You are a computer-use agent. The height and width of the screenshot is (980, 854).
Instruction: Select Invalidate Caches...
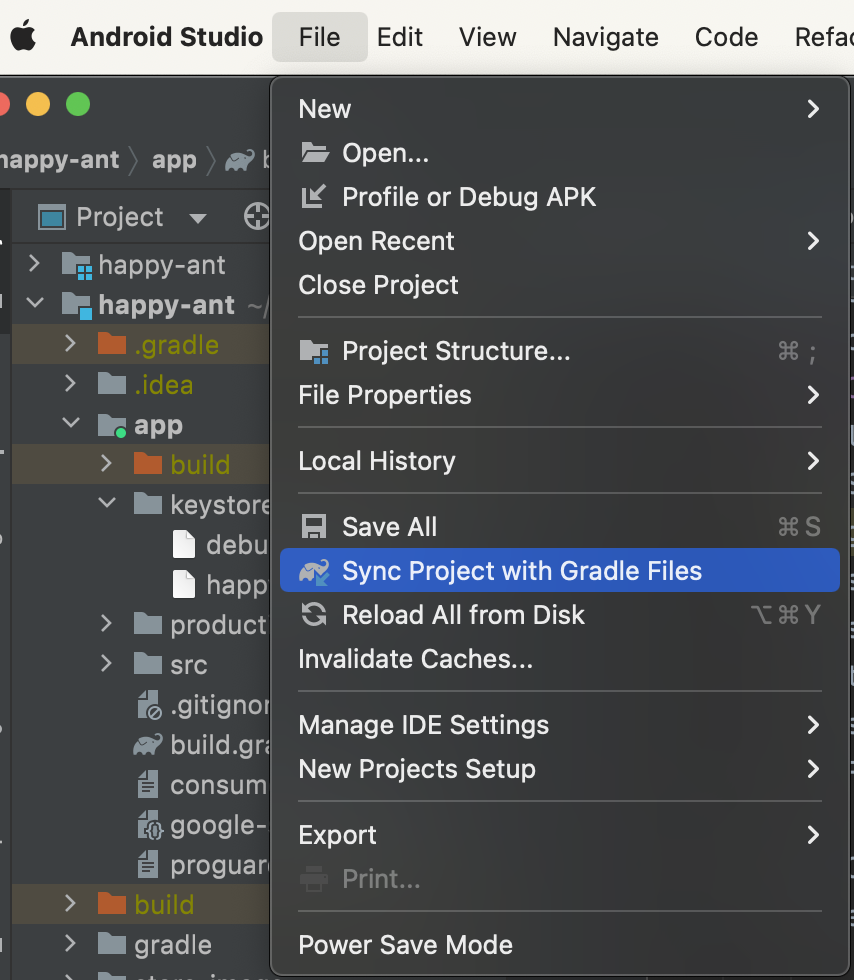click(x=560, y=659)
